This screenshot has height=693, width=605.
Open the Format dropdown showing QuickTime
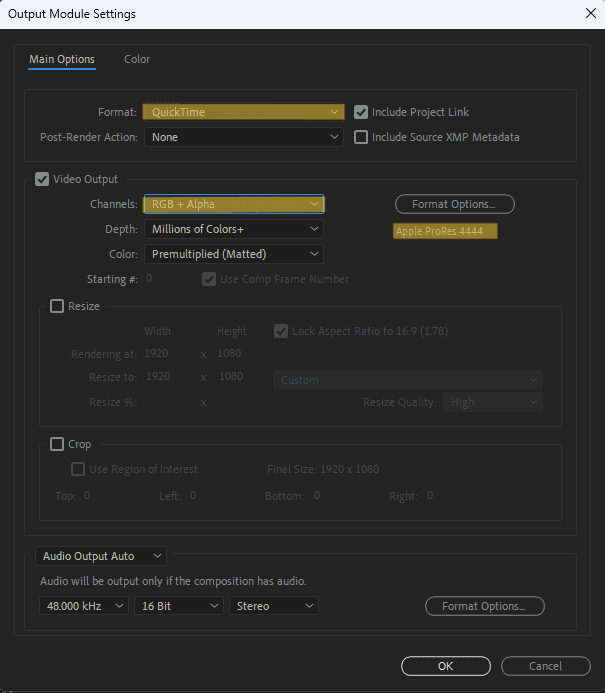pyautogui.click(x=243, y=112)
